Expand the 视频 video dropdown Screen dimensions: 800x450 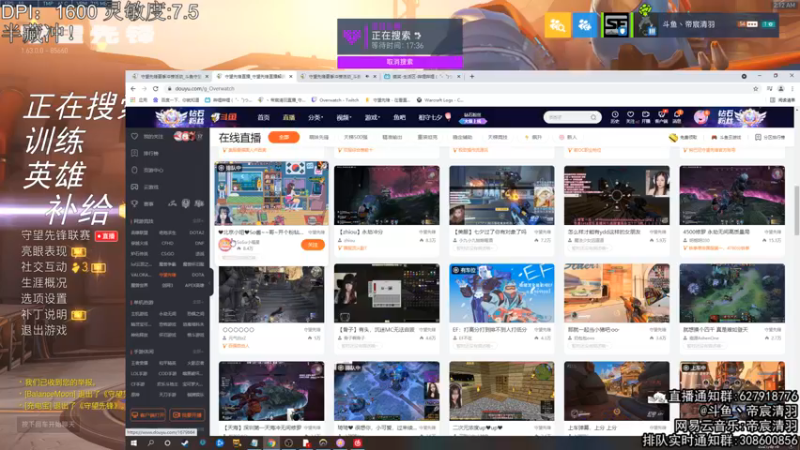[343, 117]
